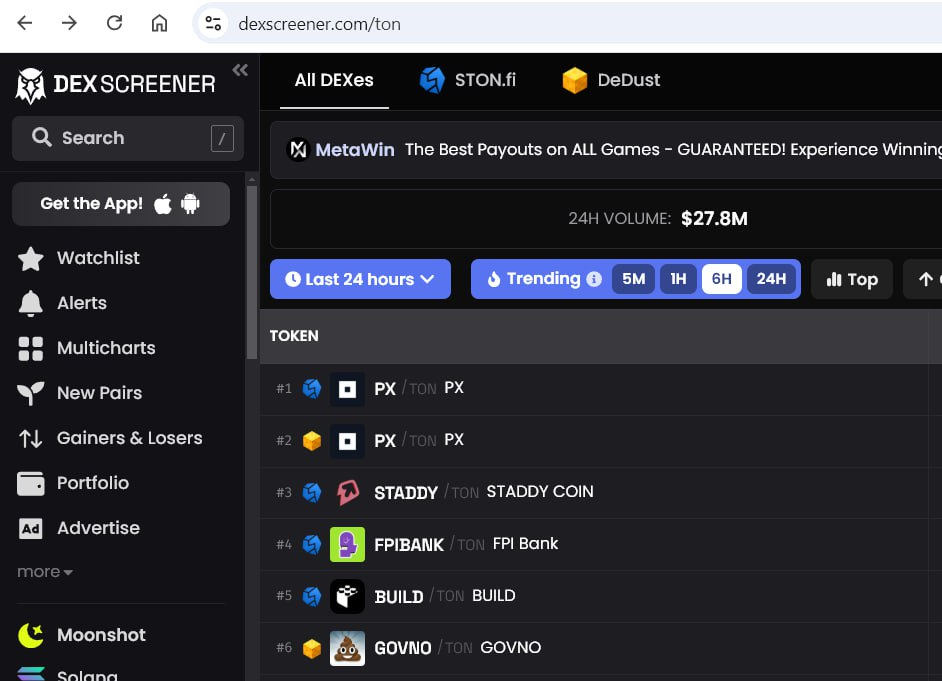Select the 6H trending timeframe
942x681 pixels.
(722, 279)
